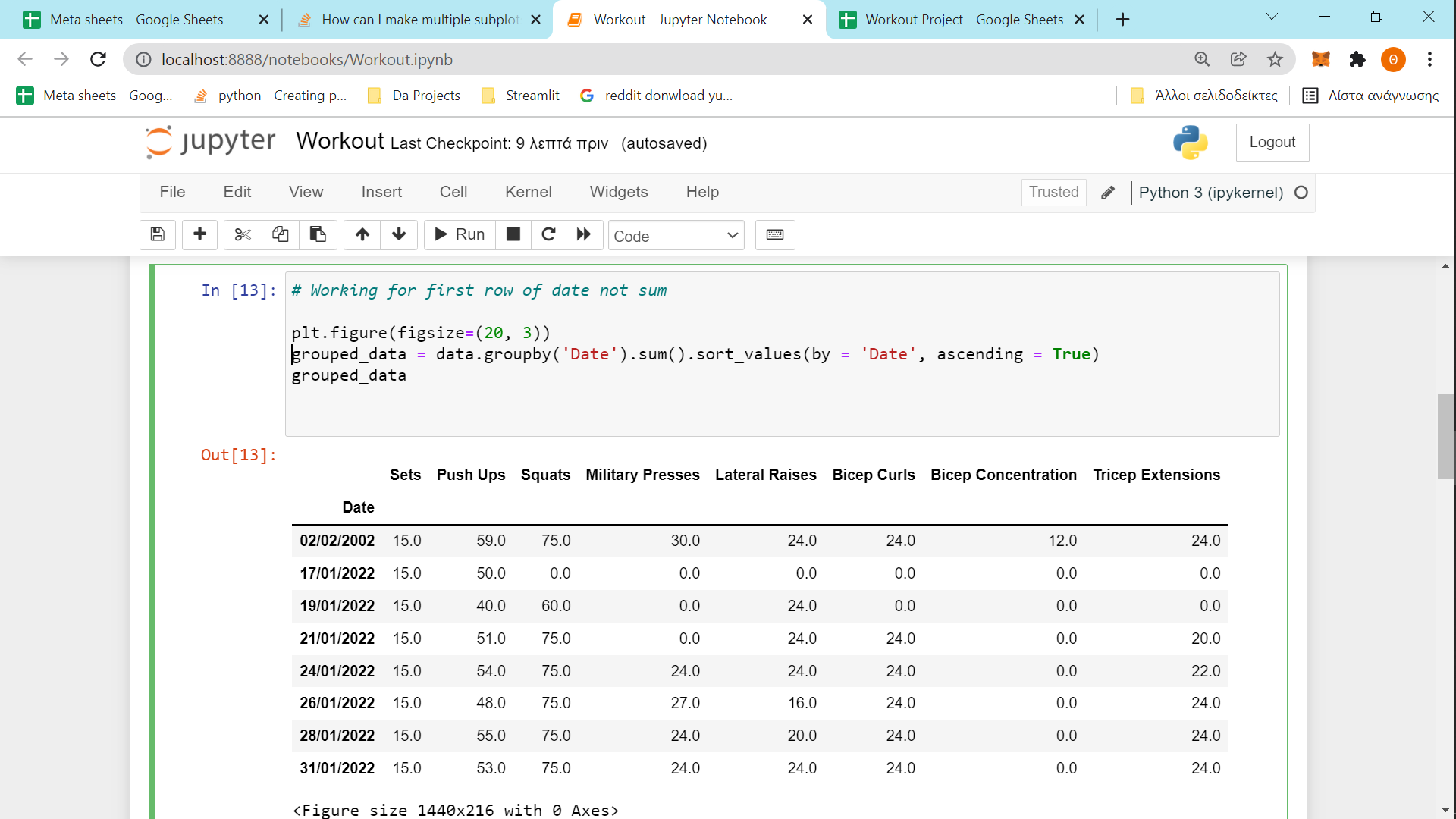Insert a cell below with plus icon
The width and height of the screenshot is (1456, 819).
click(200, 235)
